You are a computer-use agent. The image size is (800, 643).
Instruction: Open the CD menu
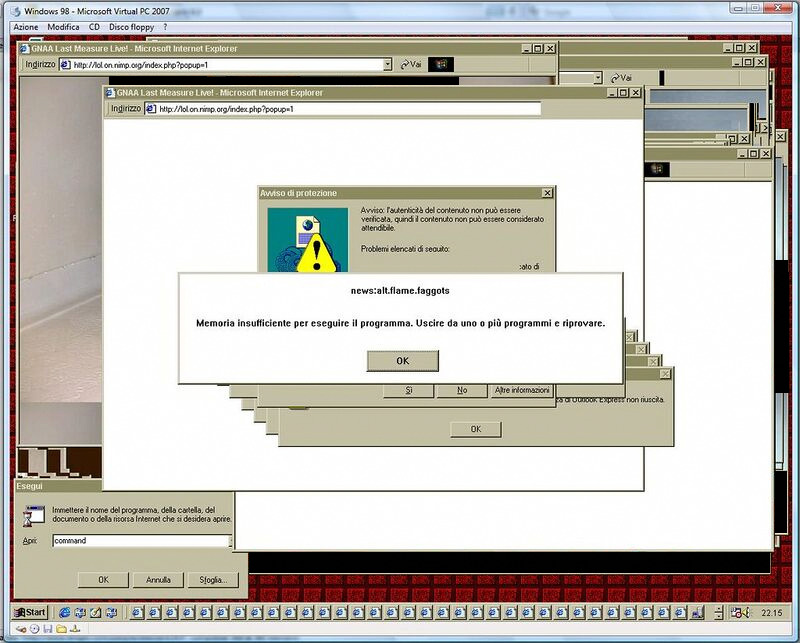click(x=94, y=27)
